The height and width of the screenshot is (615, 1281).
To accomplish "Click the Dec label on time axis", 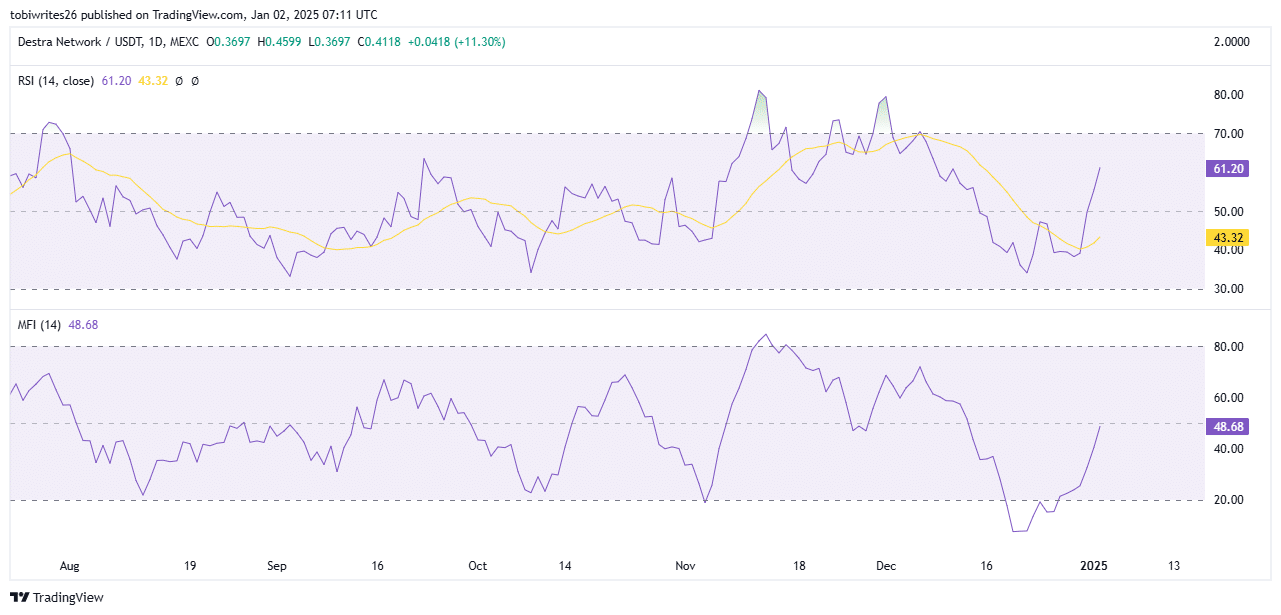I will [886, 566].
